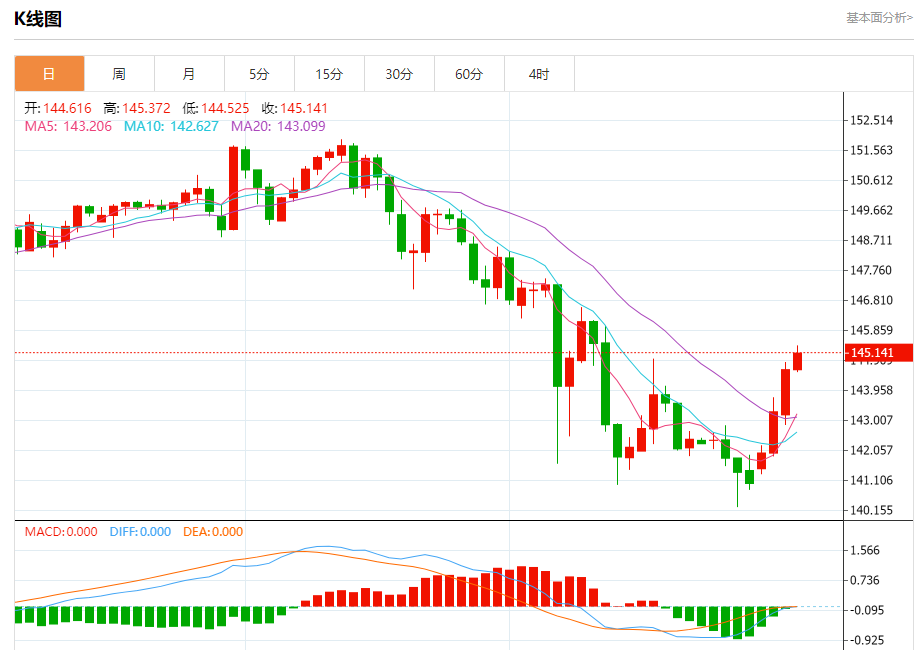The width and height of the screenshot is (922, 650).
Task: Click the 1.566 MACD axis label
Action: (865, 551)
